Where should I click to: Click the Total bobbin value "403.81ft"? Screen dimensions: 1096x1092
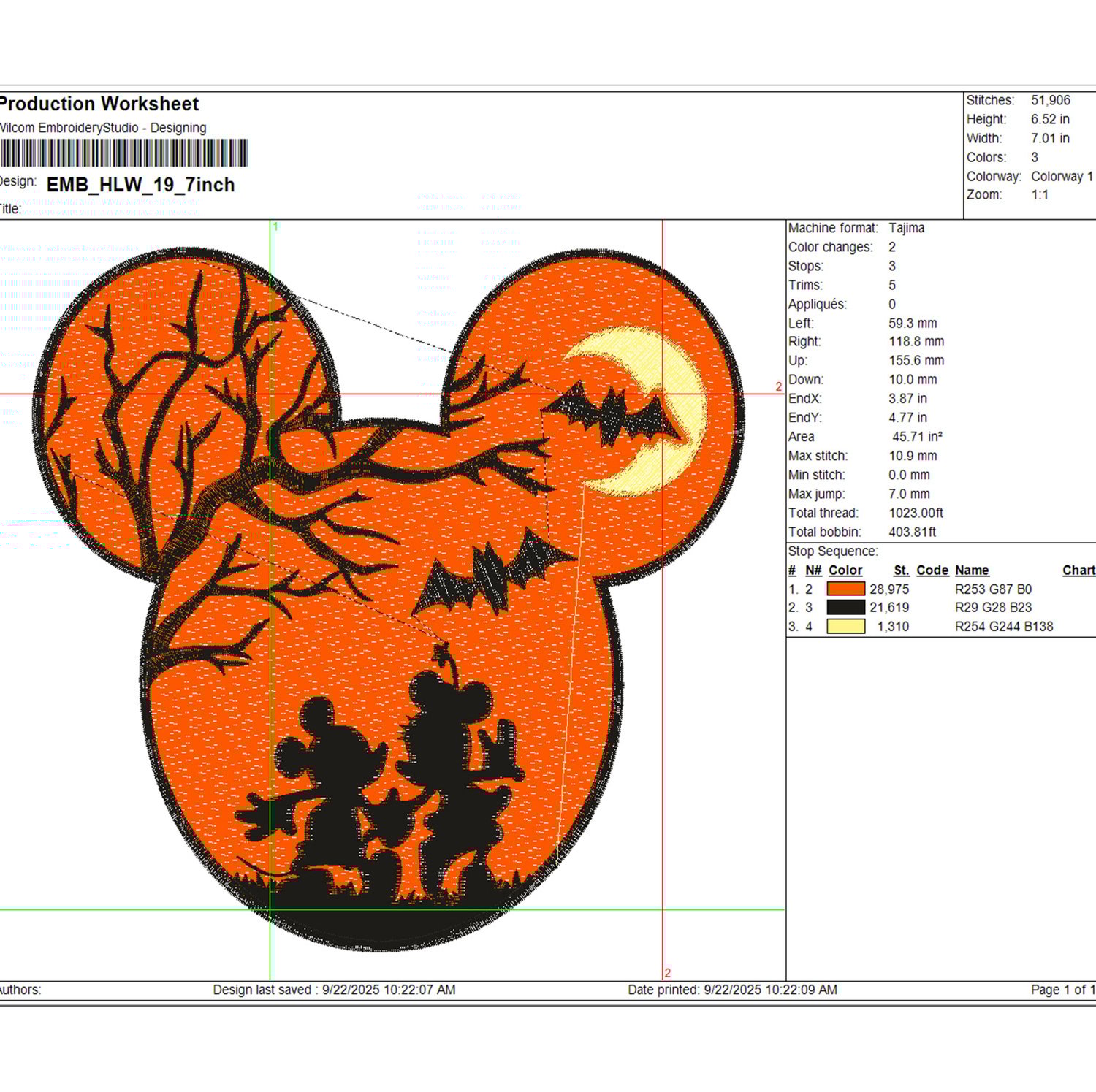pos(913,532)
